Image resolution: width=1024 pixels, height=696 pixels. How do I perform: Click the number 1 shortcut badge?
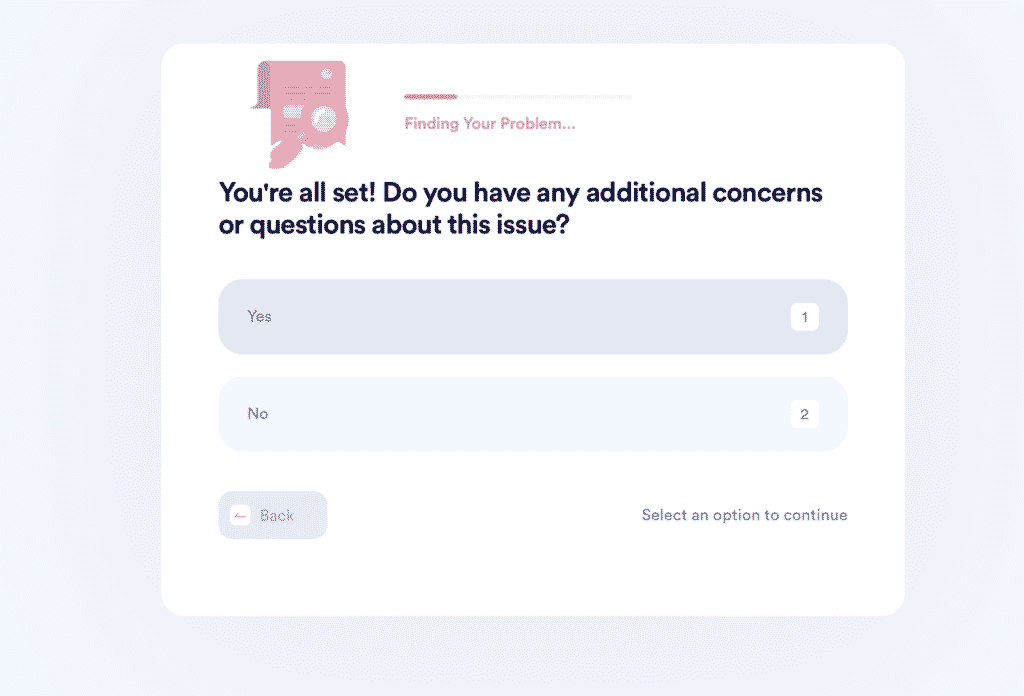pos(805,317)
